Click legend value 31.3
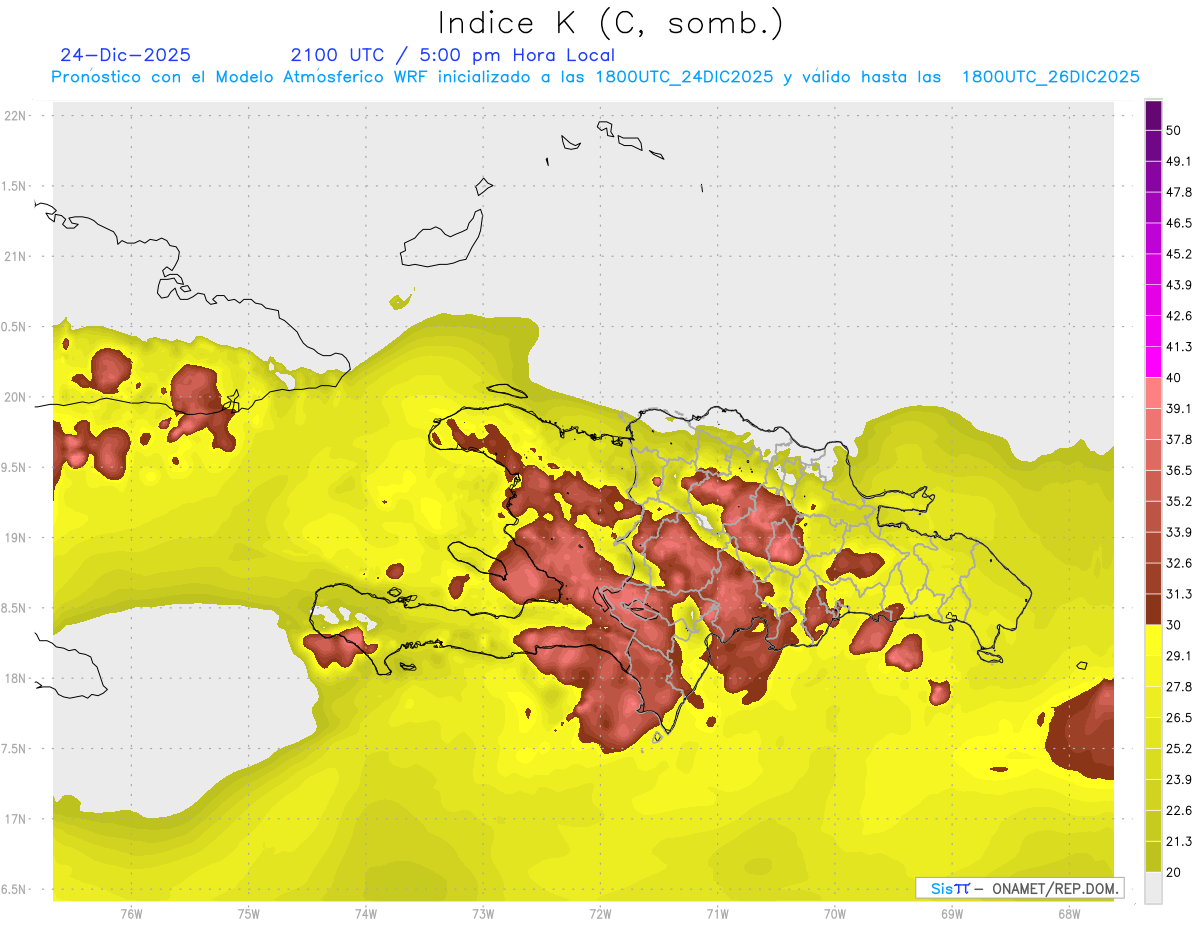Image resolution: width=1200 pixels, height=927 pixels. click(x=1179, y=594)
